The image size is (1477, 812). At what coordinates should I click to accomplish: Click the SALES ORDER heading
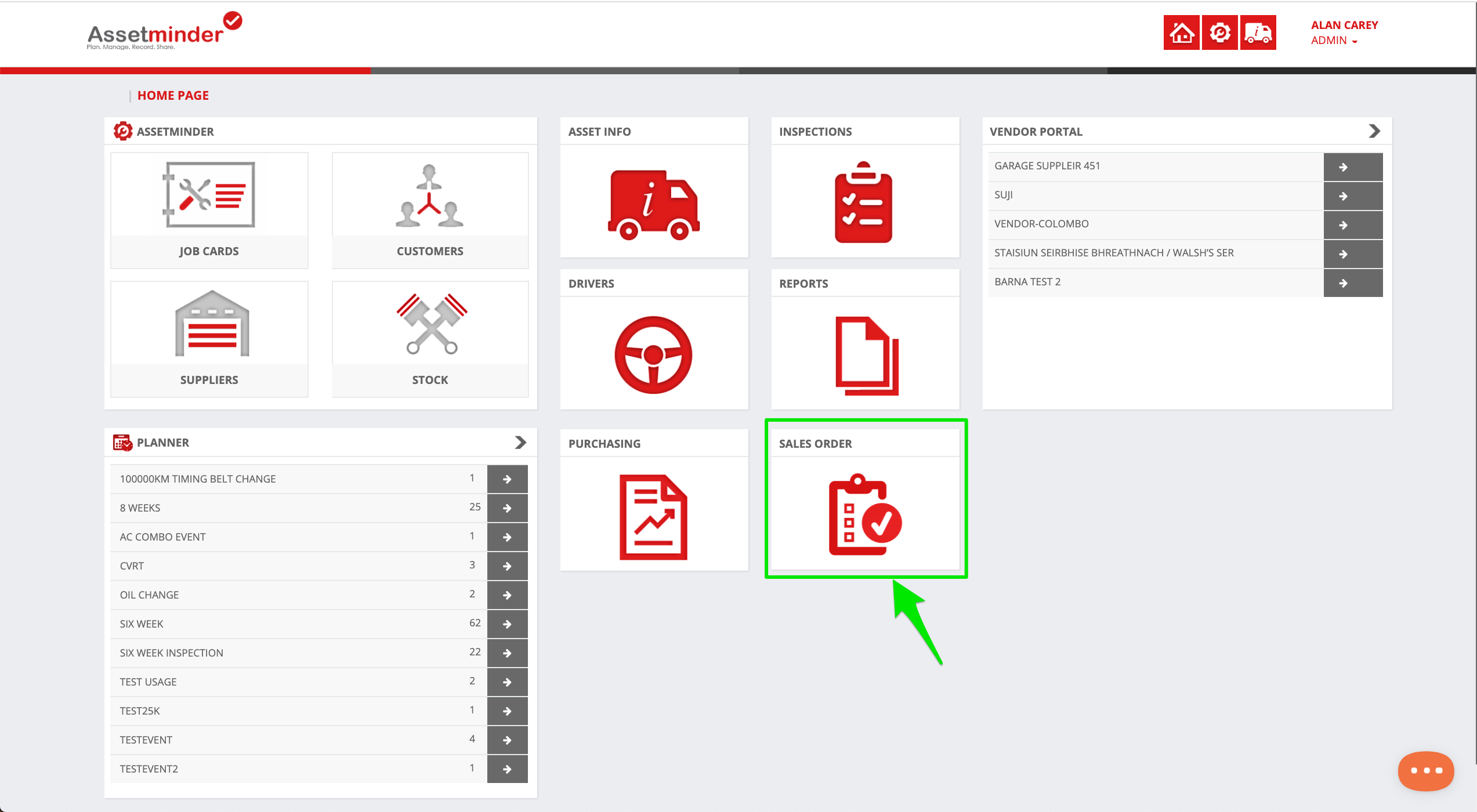(815, 444)
